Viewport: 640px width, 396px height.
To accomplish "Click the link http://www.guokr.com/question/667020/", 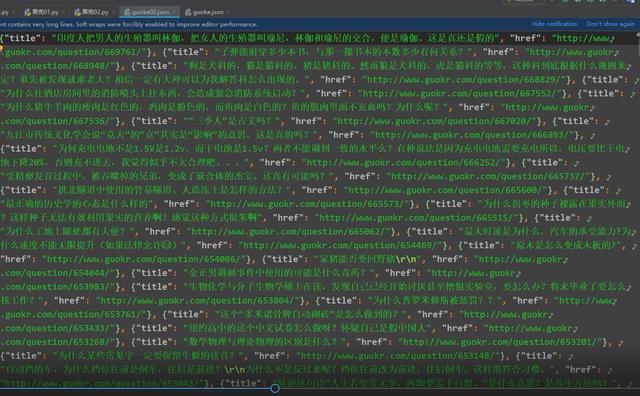I will coord(433,121).
